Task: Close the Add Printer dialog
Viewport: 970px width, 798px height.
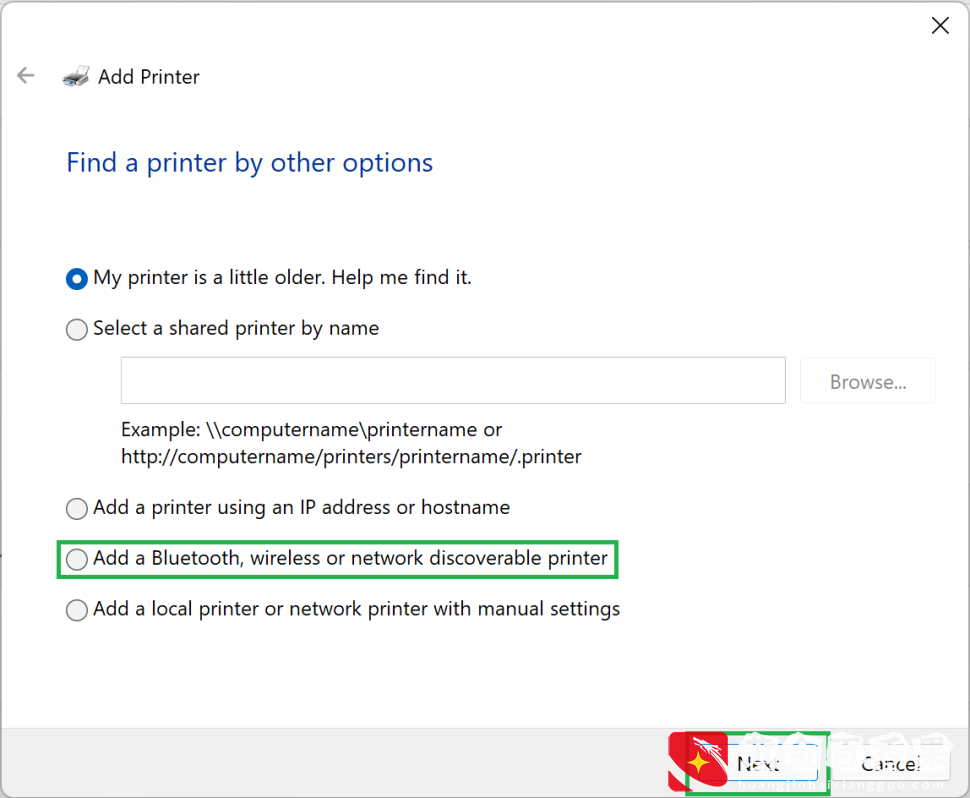Action: (940, 25)
